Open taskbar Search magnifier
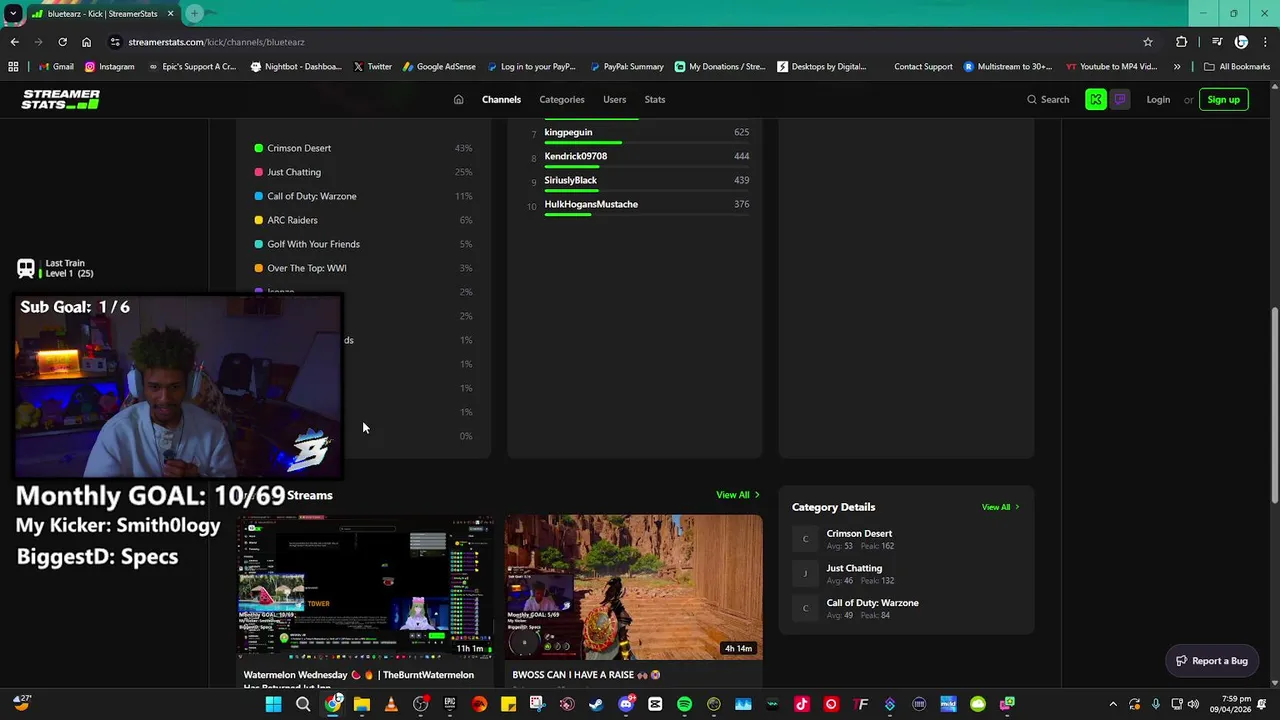The image size is (1280, 720). click(303, 704)
